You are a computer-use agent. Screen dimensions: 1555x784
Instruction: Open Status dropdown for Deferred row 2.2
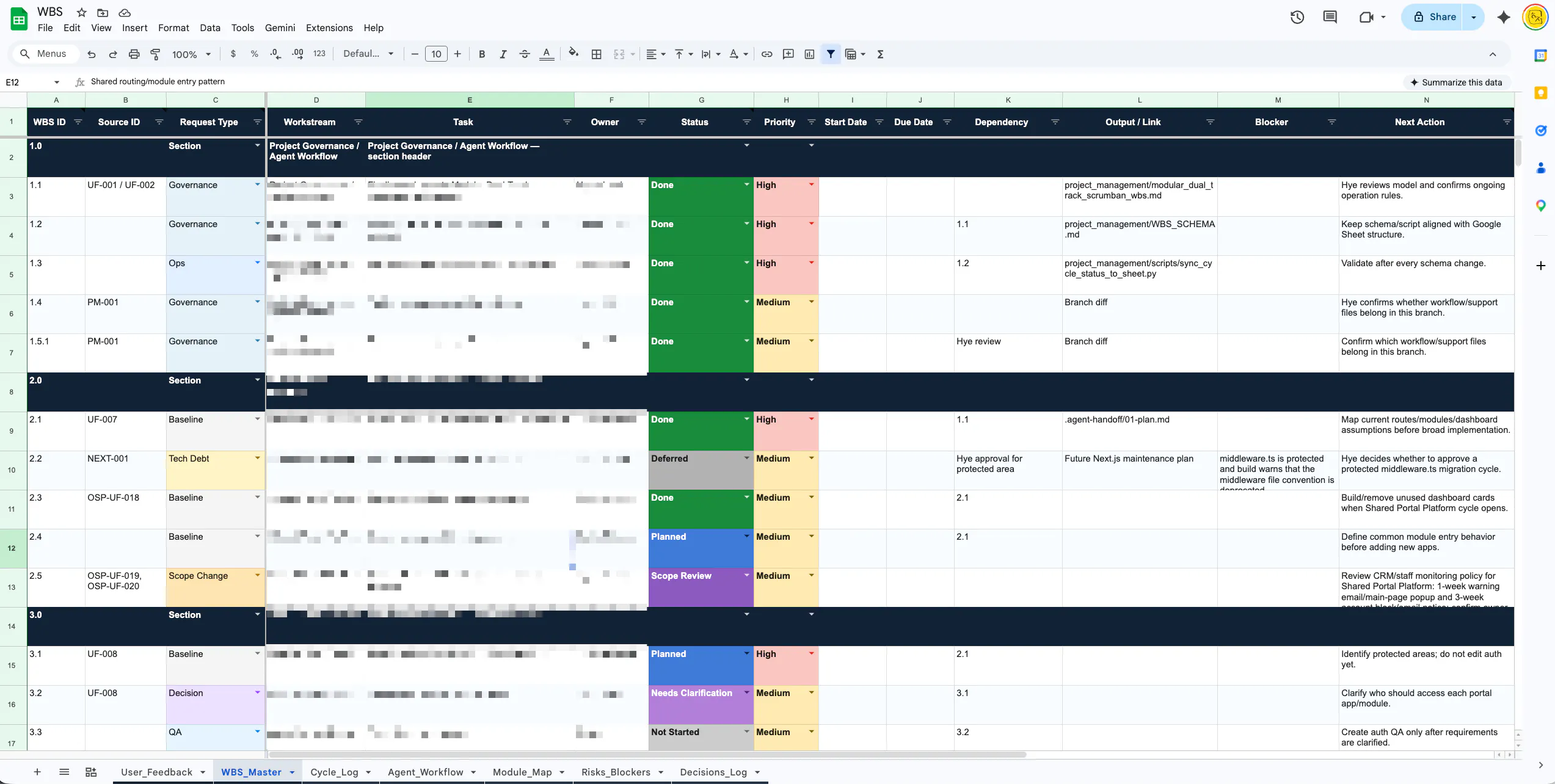click(746, 458)
